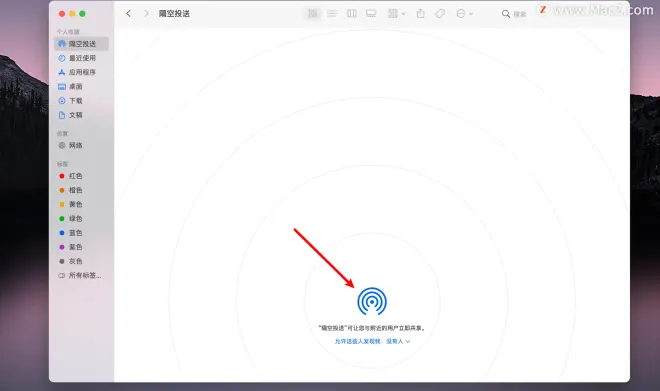The height and width of the screenshot is (391, 660).
Task: Maximize the window with green button
Action: [x=82, y=14]
